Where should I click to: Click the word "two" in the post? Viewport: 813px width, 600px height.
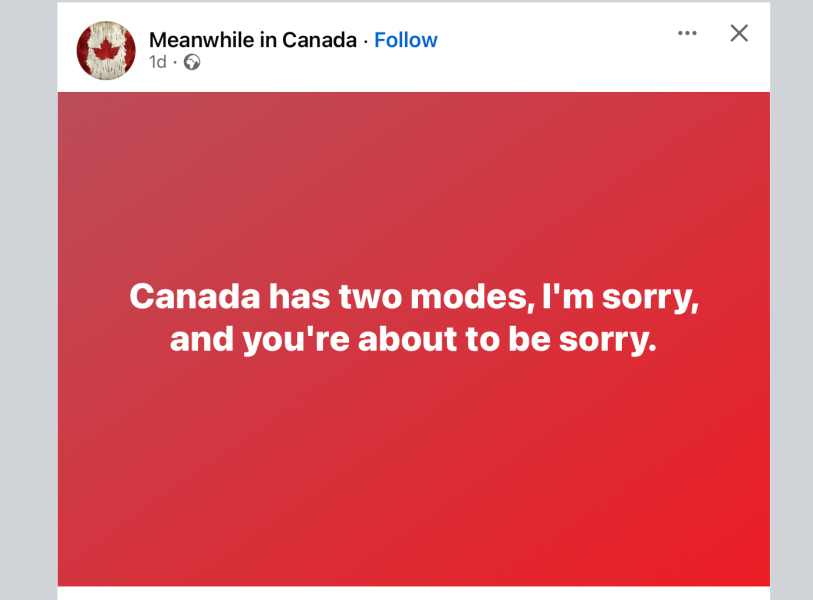pyautogui.click(x=367, y=297)
